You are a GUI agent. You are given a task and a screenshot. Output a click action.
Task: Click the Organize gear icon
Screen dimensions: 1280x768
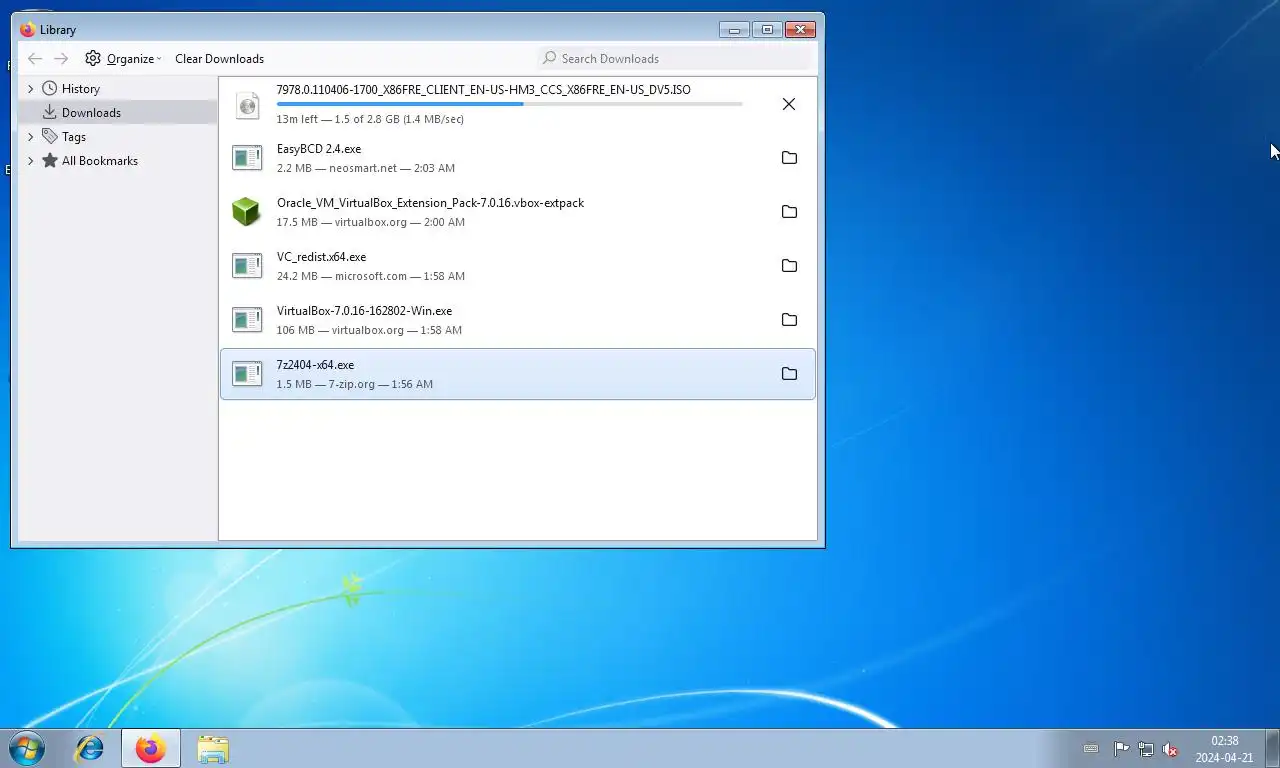tap(93, 58)
